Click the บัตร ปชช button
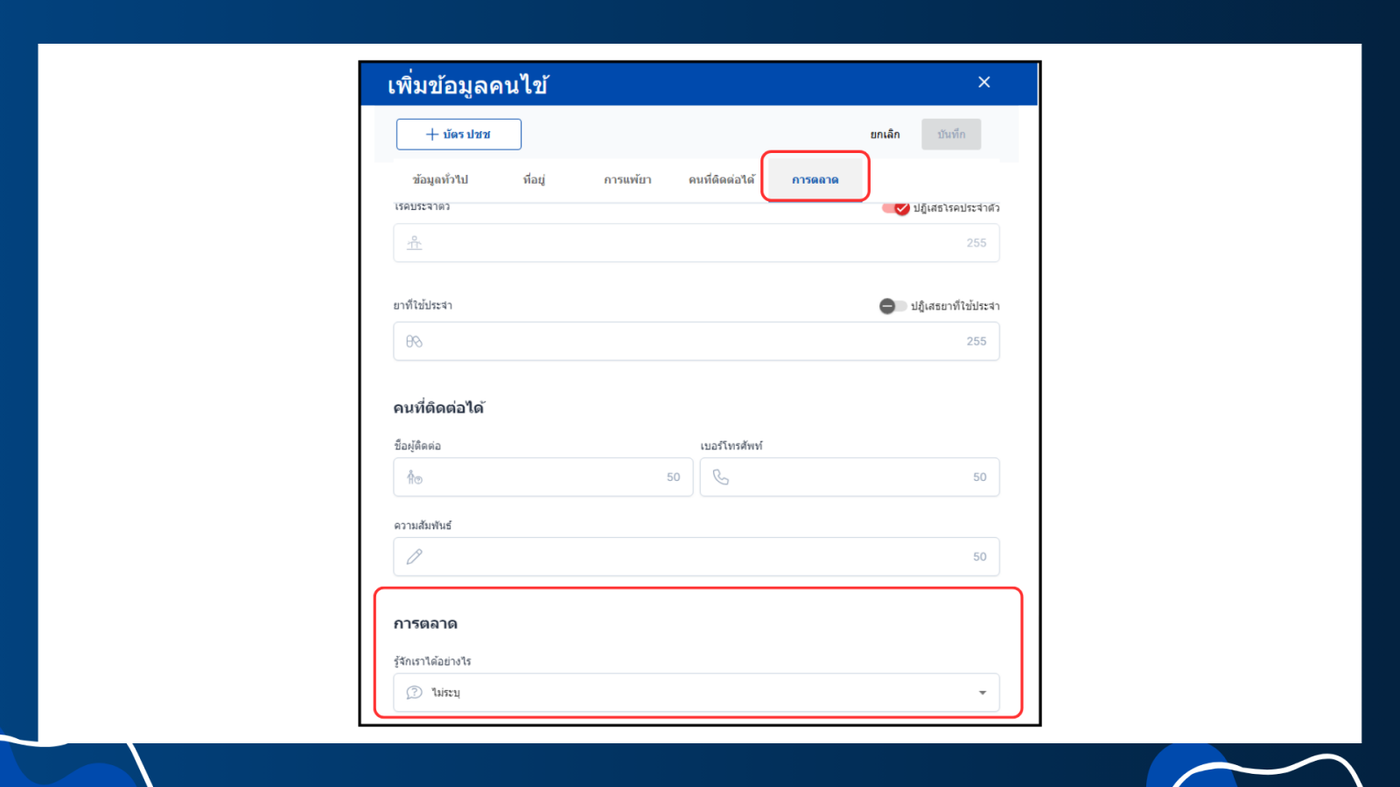 point(459,134)
